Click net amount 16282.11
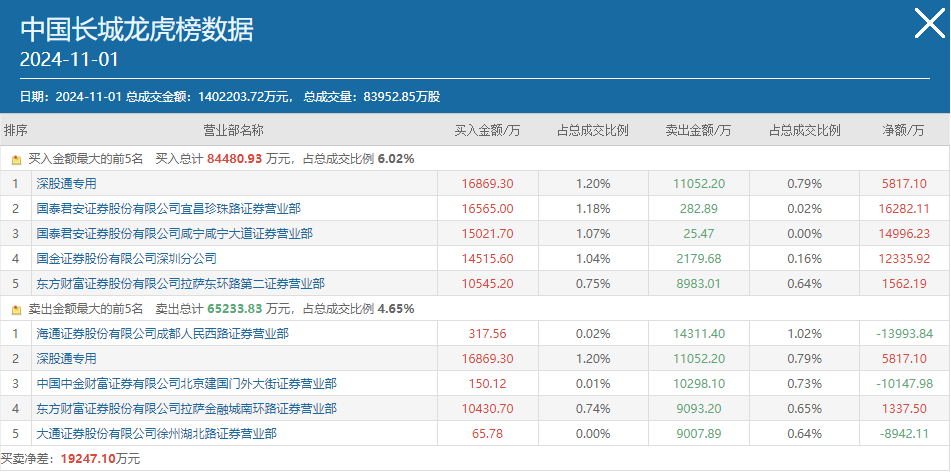The width and height of the screenshot is (951, 476). 904,209
